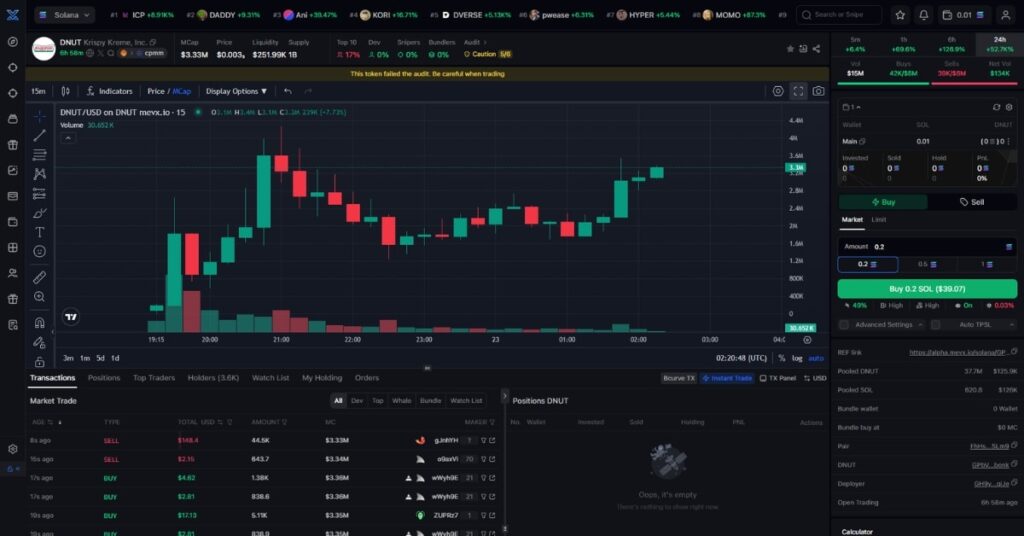
Task: Select the ruler measure tool
Action: click(x=40, y=277)
